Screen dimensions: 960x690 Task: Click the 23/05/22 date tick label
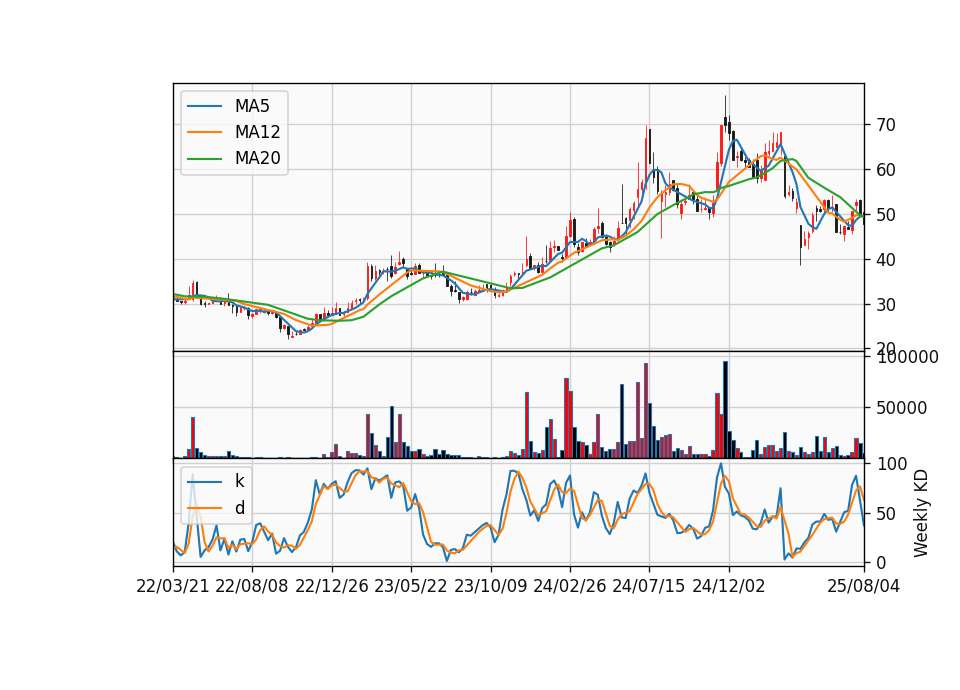coord(411,586)
